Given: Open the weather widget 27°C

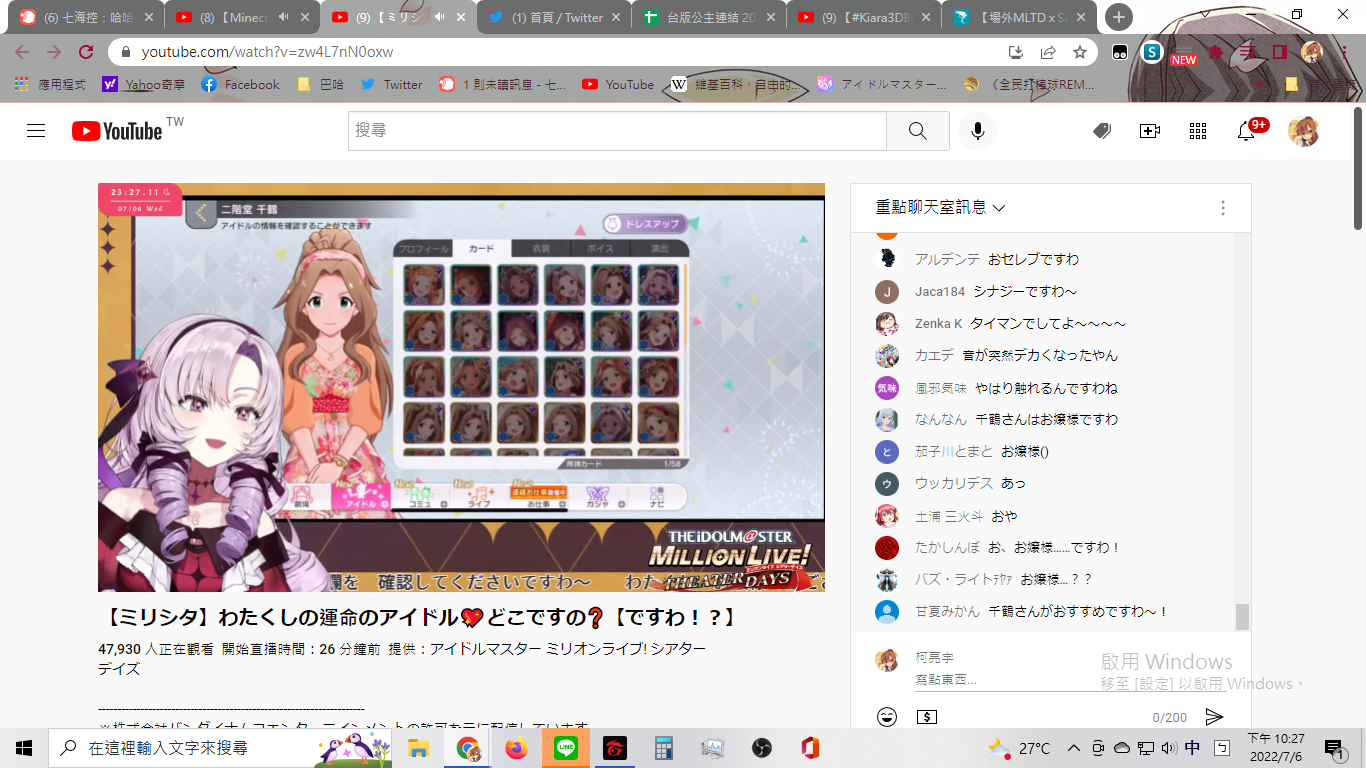Looking at the screenshot, I should [x=1020, y=748].
